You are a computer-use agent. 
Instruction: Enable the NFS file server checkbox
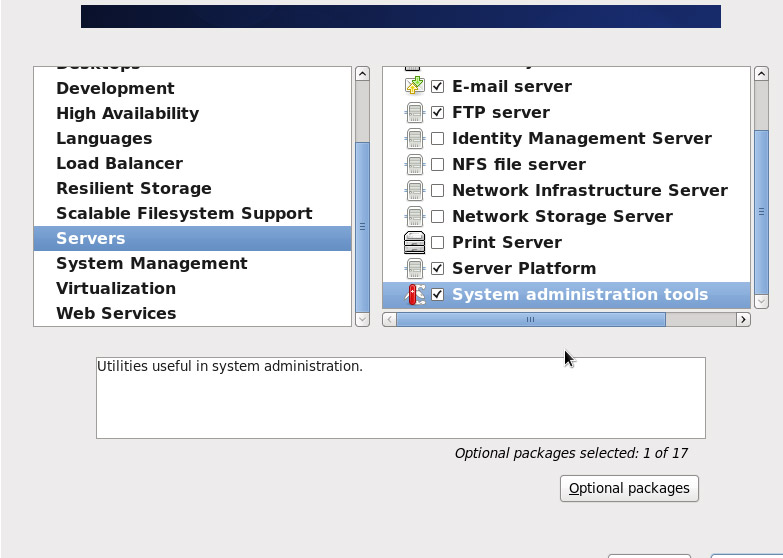click(x=437, y=164)
